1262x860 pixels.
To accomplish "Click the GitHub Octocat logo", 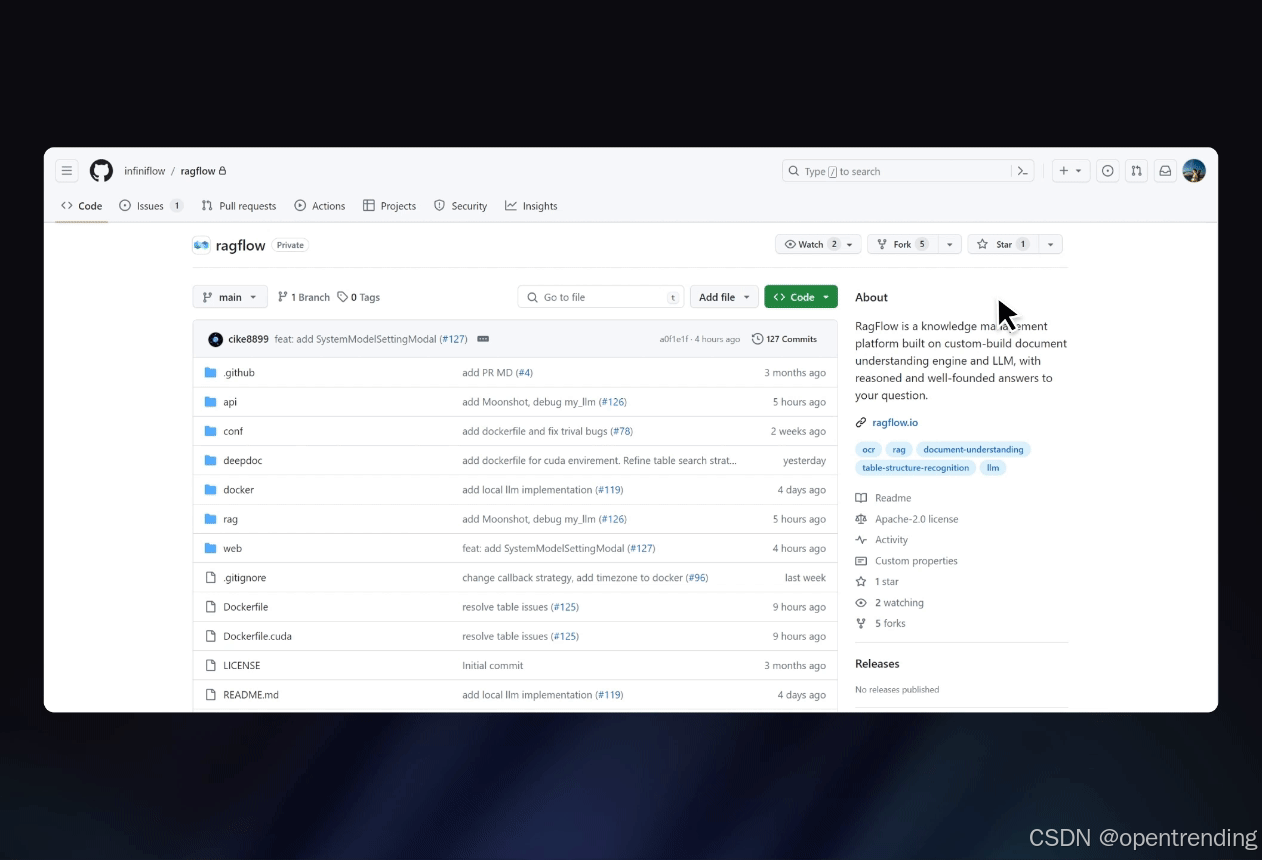I will pyautogui.click(x=101, y=171).
